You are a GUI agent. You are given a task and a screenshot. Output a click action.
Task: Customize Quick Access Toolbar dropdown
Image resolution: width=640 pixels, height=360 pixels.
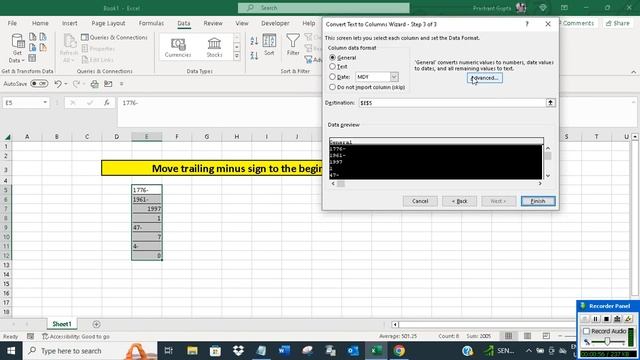[x=121, y=84]
